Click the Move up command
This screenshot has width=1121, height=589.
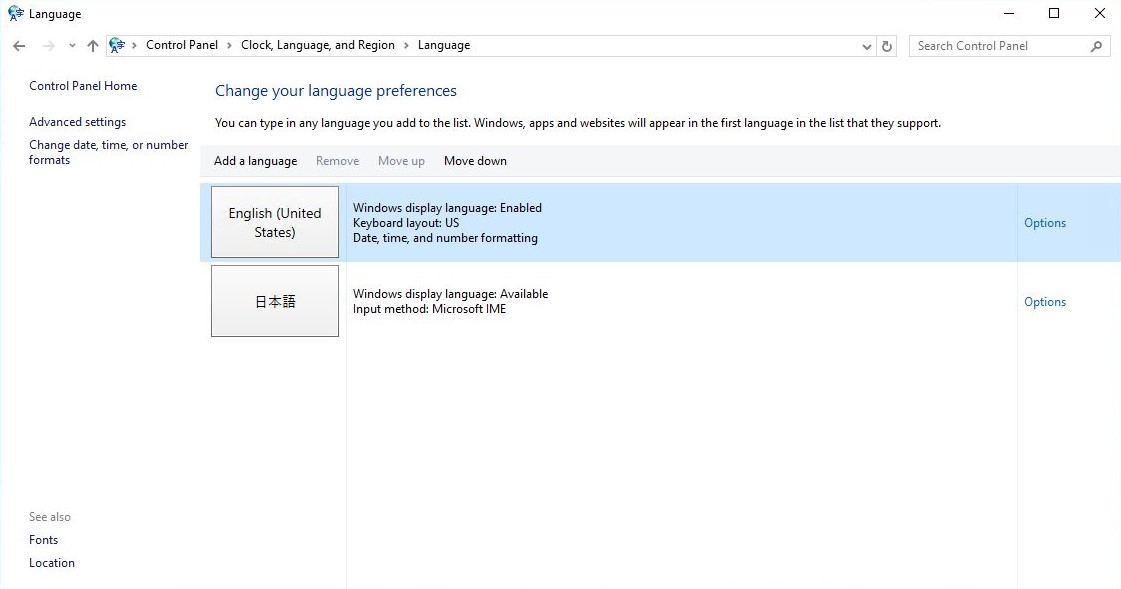click(401, 161)
